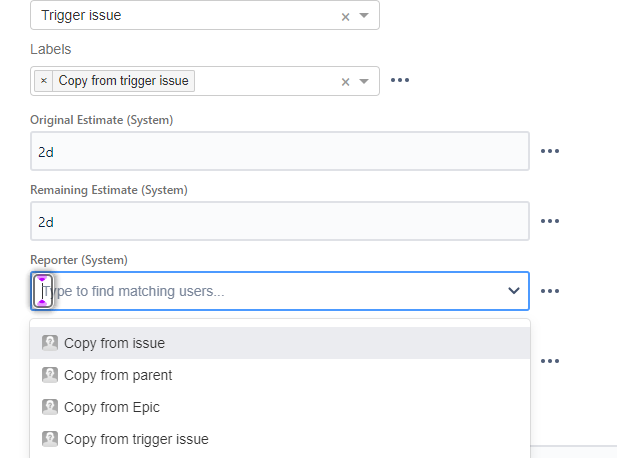Viewport: 617px width, 458px height.
Task: Remove the 'Copy from trigger issue' label tag
Action: [x=44, y=81]
